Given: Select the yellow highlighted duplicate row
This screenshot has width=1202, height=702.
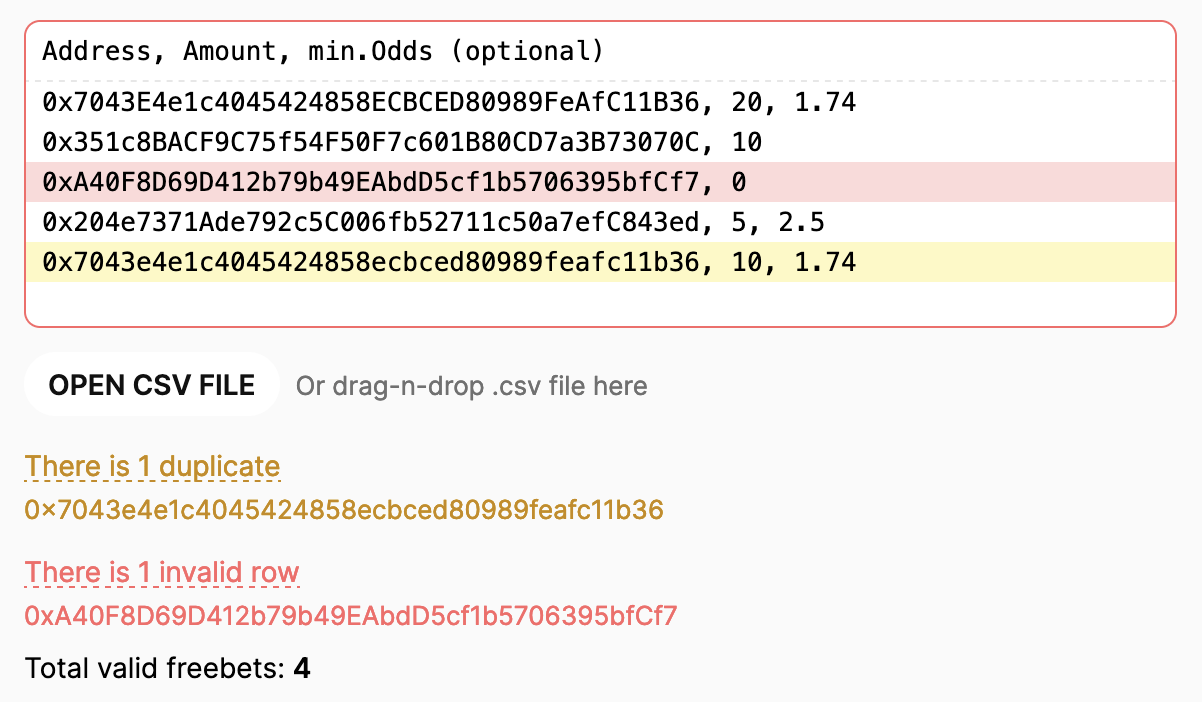Looking at the screenshot, I should 600,262.
